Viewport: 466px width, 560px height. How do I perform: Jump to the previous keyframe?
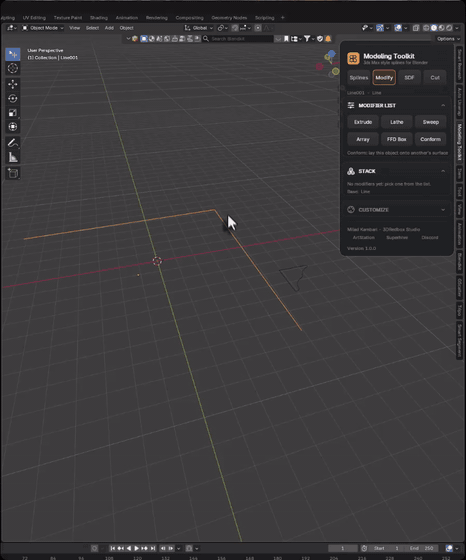(121, 548)
